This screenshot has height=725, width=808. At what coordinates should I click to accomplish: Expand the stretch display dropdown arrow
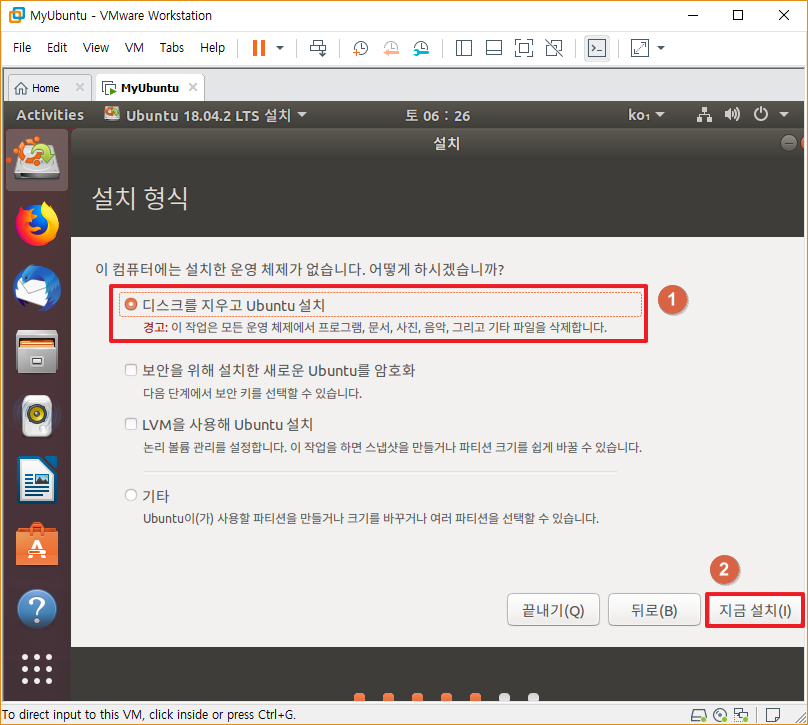click(661, 48)
